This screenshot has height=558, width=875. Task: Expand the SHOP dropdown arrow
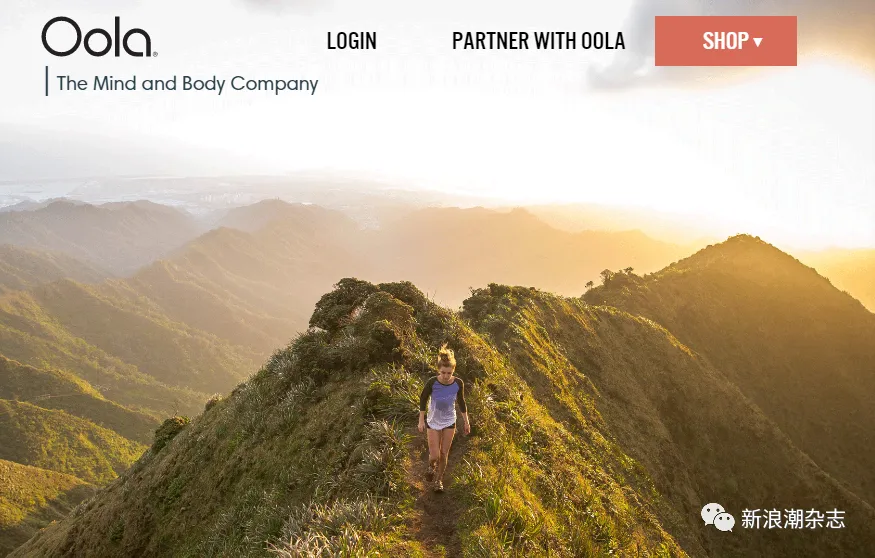757,42
